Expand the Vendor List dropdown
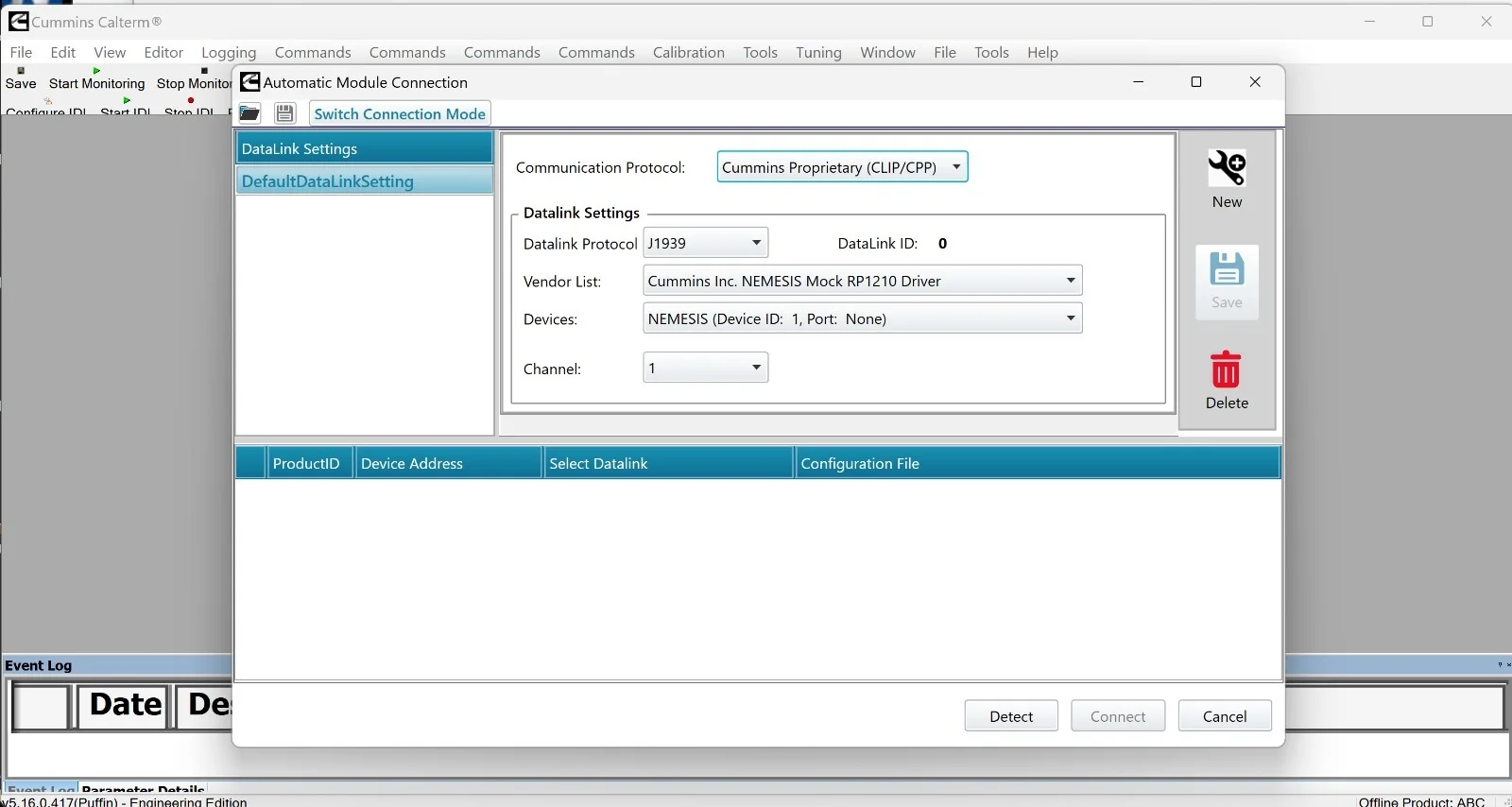The width and height of the screenshot is (1512, 807). pyautogui.click(x=863, y=281)
